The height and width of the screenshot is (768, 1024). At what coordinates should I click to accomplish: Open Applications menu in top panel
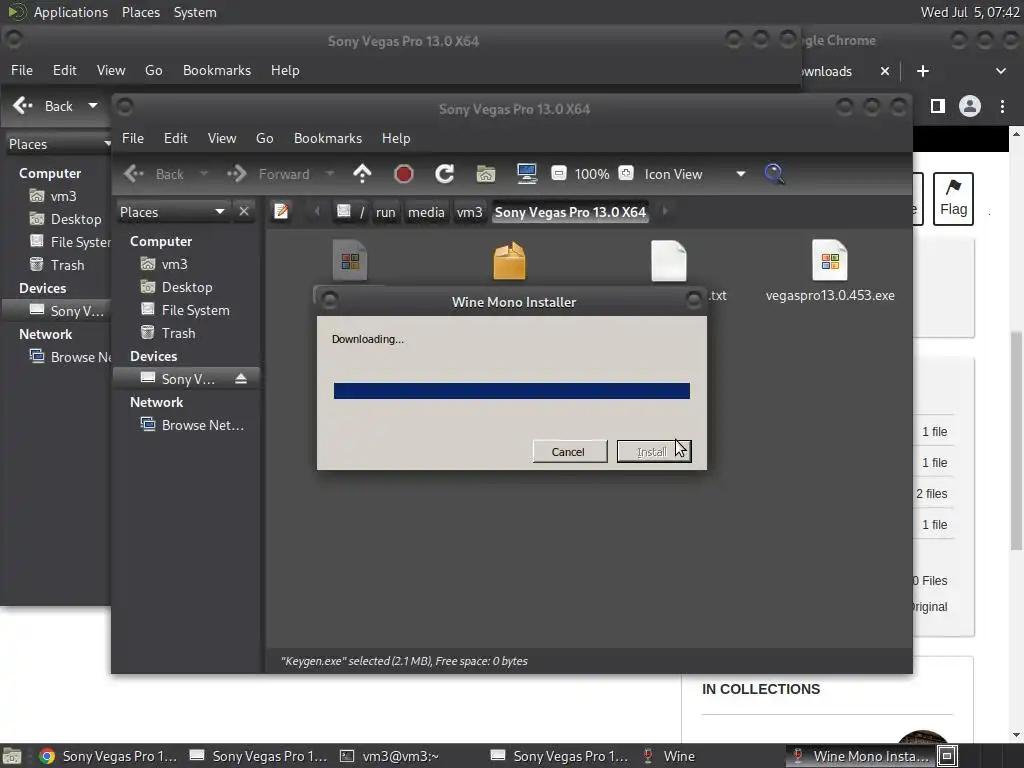pyautogui.click(x=71, y=12)
